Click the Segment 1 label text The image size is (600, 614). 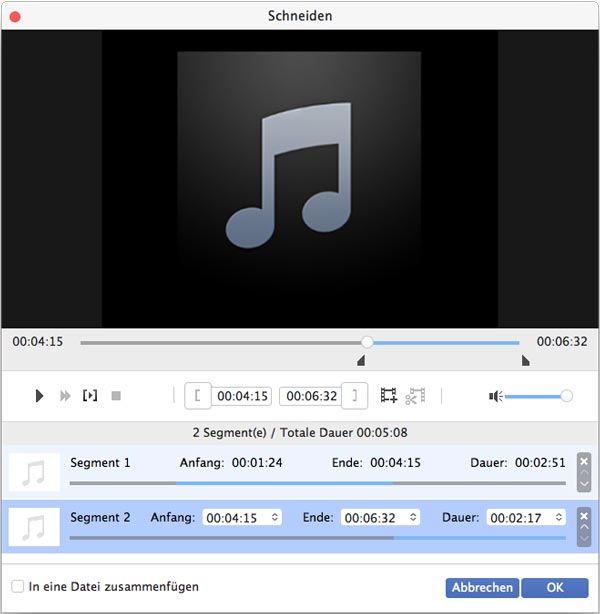click(x=100, y=463)
